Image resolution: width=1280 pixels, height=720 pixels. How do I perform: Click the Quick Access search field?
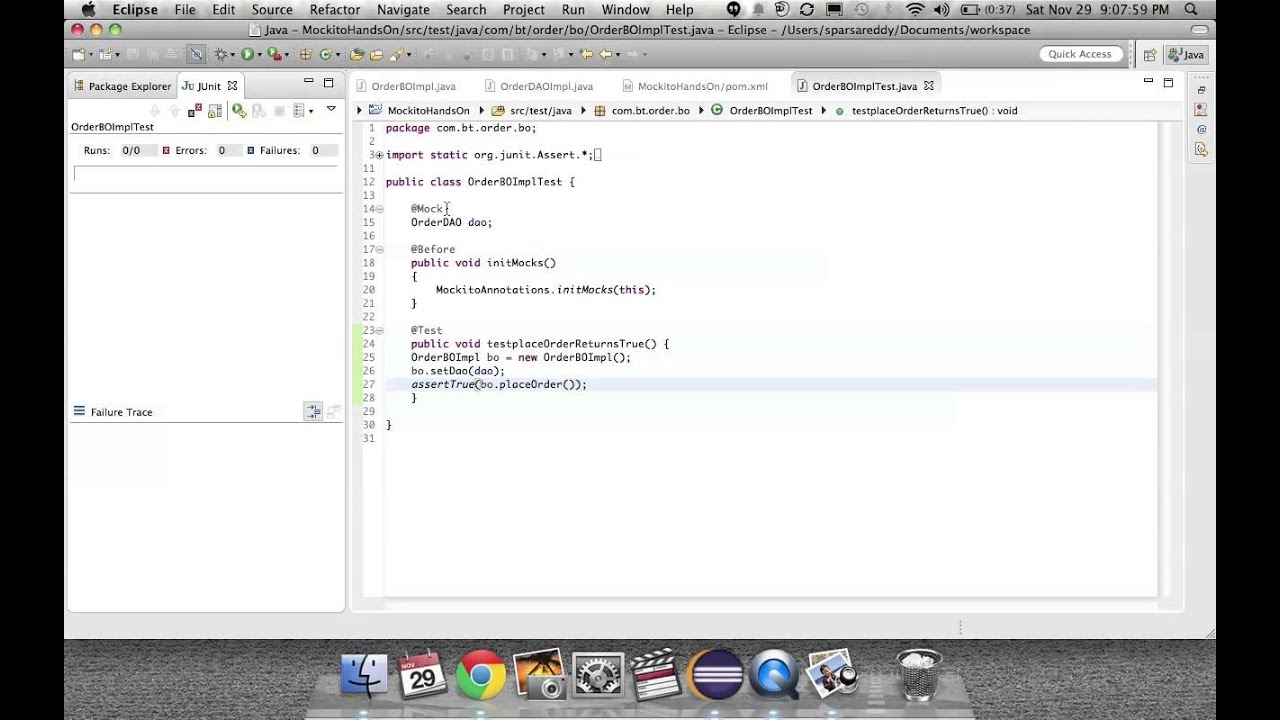tap(1080, 54)
